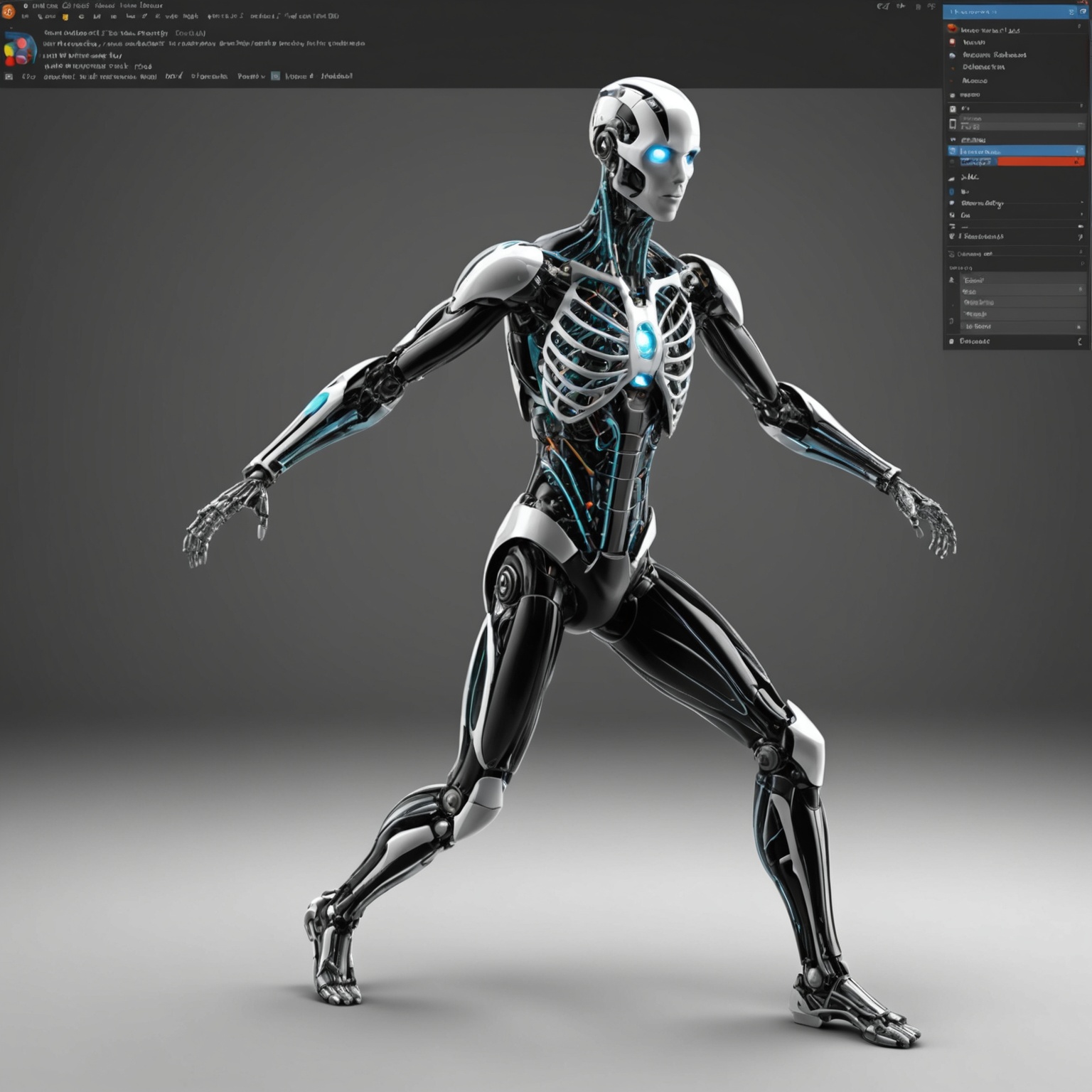1092x1092 pixels.
Task: Open the dropdown with the down chevron
Action: pos(252,76)
